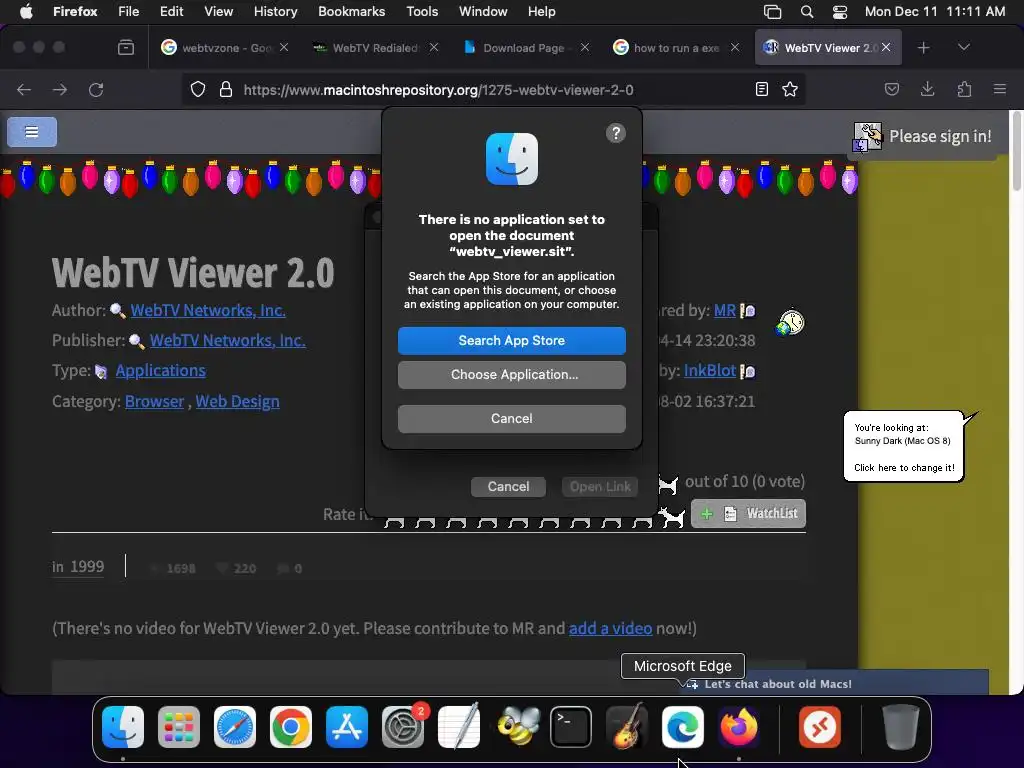Open Remote Desktop icon in Dock

pyautogui.click(x=820, y=727)
